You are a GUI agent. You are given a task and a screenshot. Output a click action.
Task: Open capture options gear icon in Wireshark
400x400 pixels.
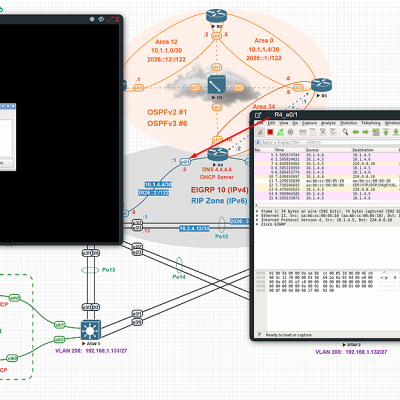[x=291, y=132]
